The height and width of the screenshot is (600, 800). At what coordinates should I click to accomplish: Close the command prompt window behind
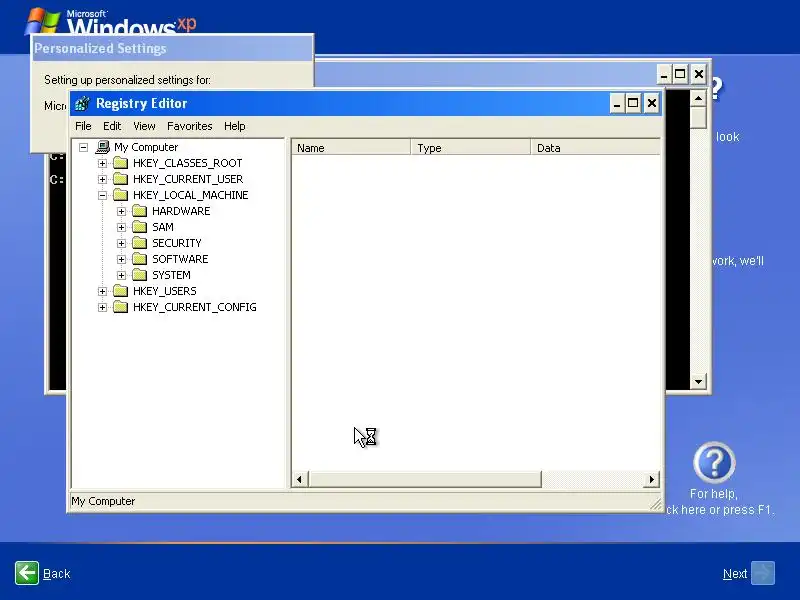698,74
